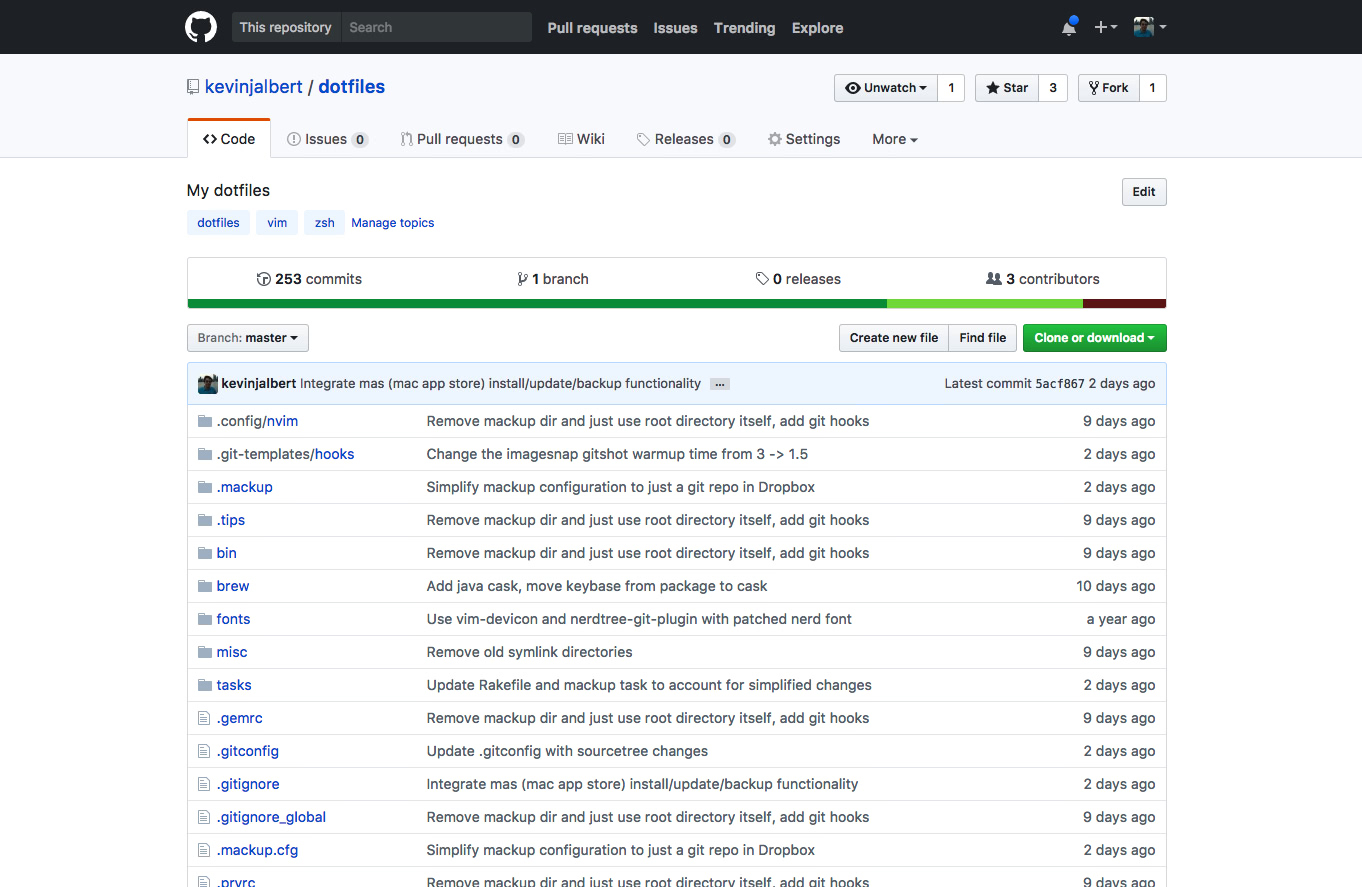Click the Find file button

point(983,338)
